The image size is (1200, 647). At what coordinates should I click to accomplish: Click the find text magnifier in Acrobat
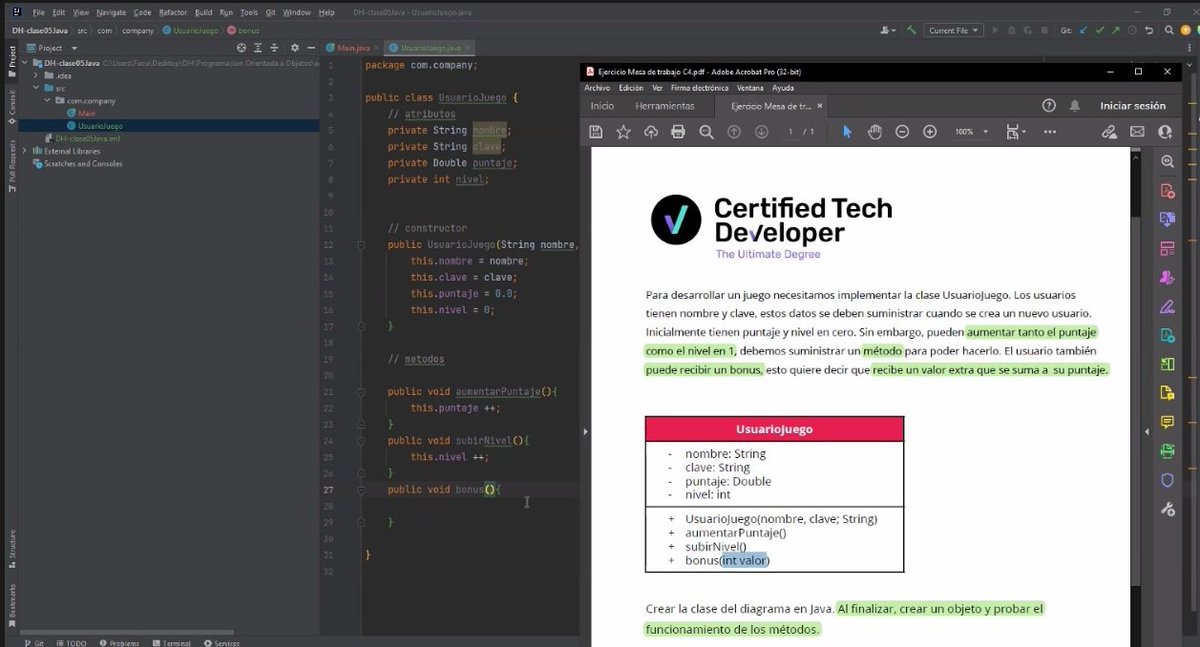click(706, 132)
